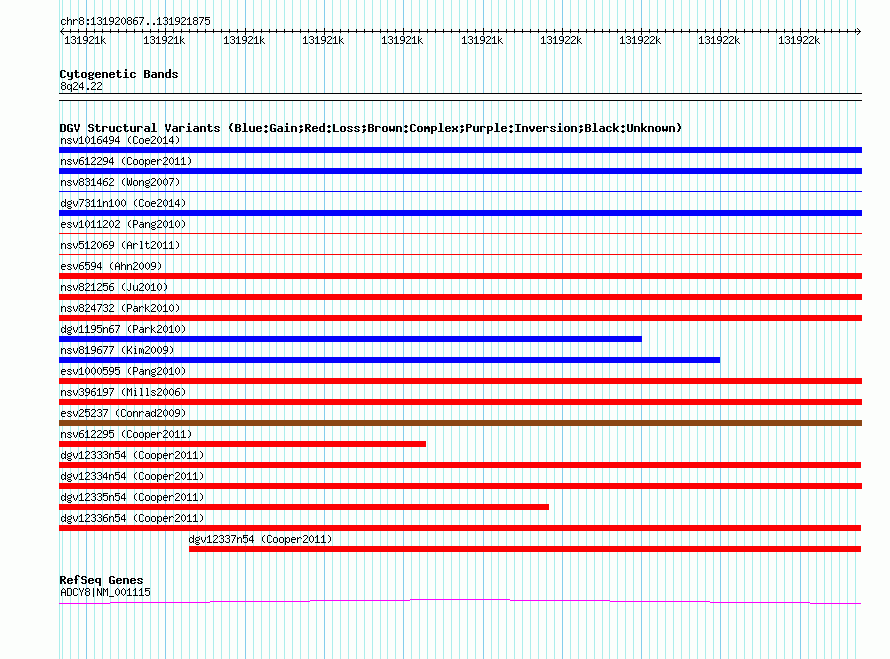Select the red bar under dgv12334n54

point(460,486)
